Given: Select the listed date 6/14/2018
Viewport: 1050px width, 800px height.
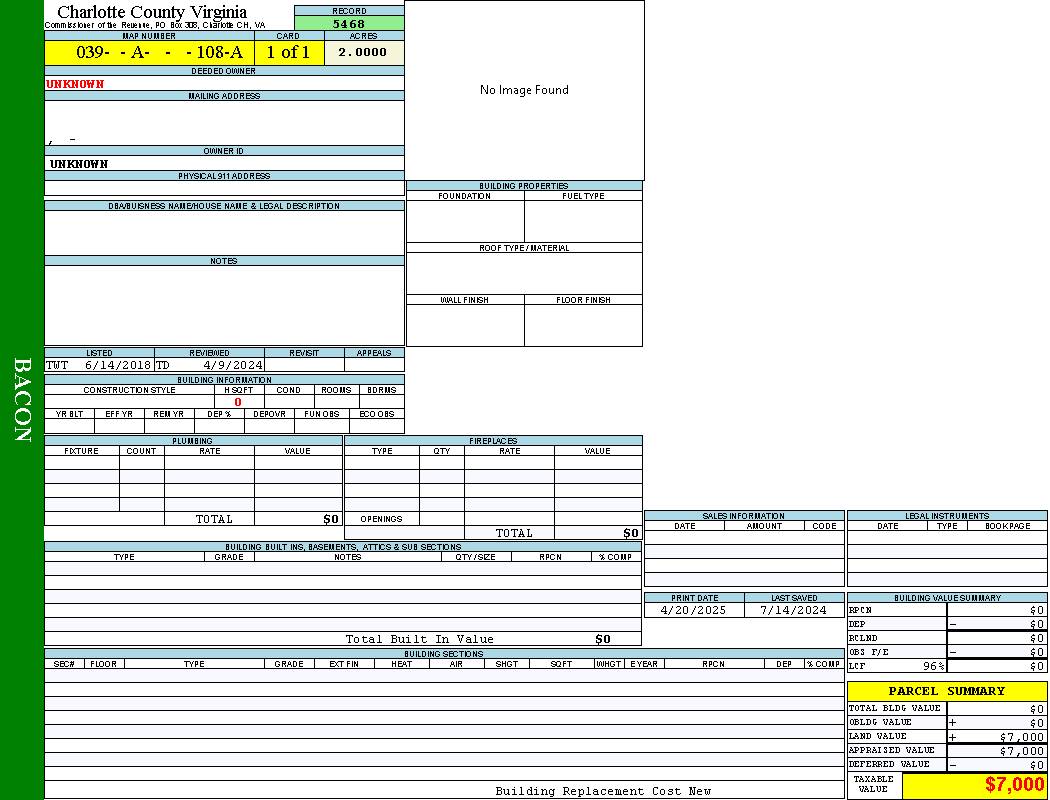Looking at the screenshot, I should [x=117, y=365].
